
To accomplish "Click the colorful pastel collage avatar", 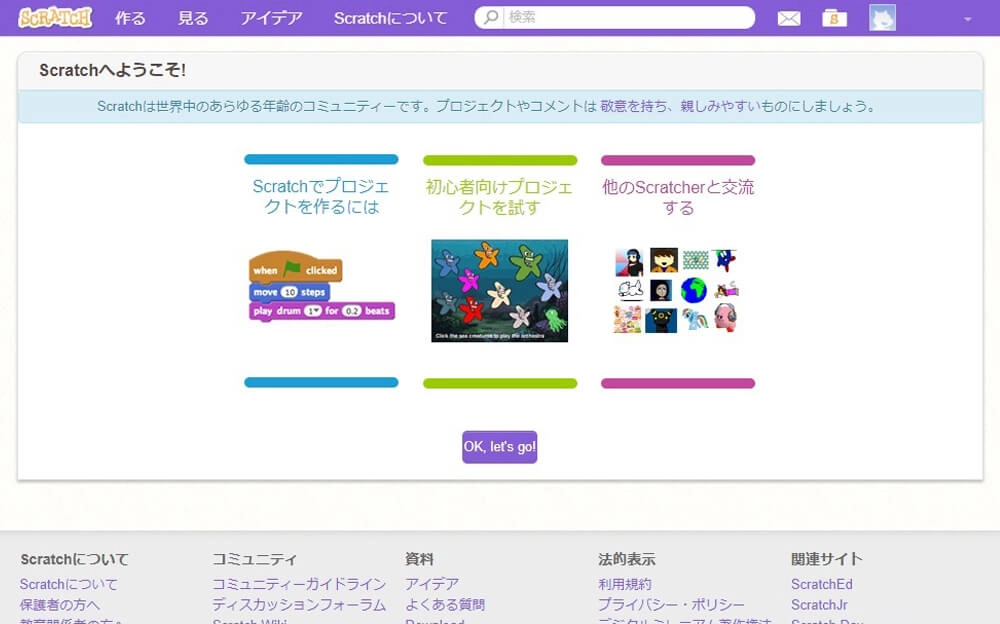I will (628, 319).
